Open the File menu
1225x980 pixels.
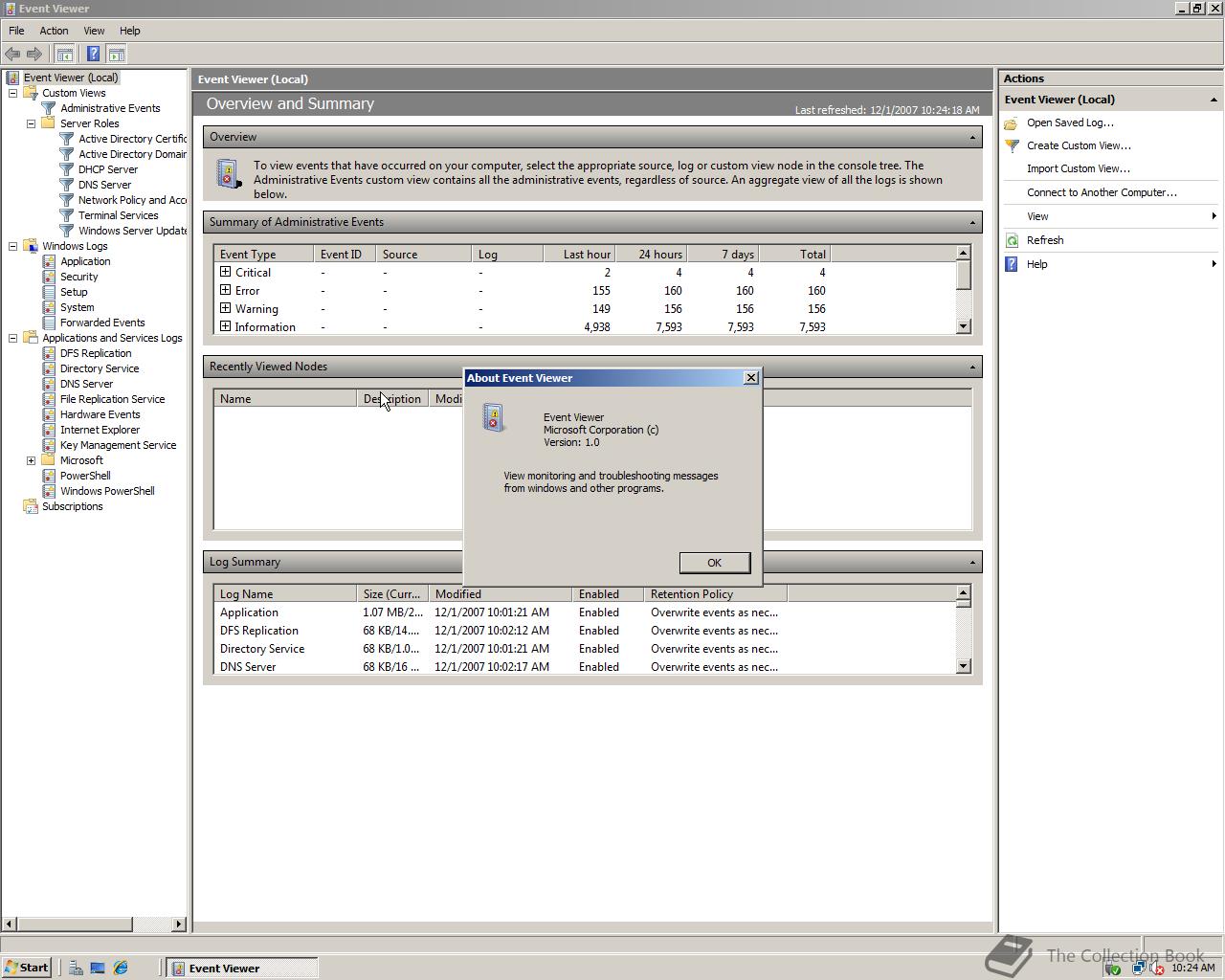tap(16, 31)
